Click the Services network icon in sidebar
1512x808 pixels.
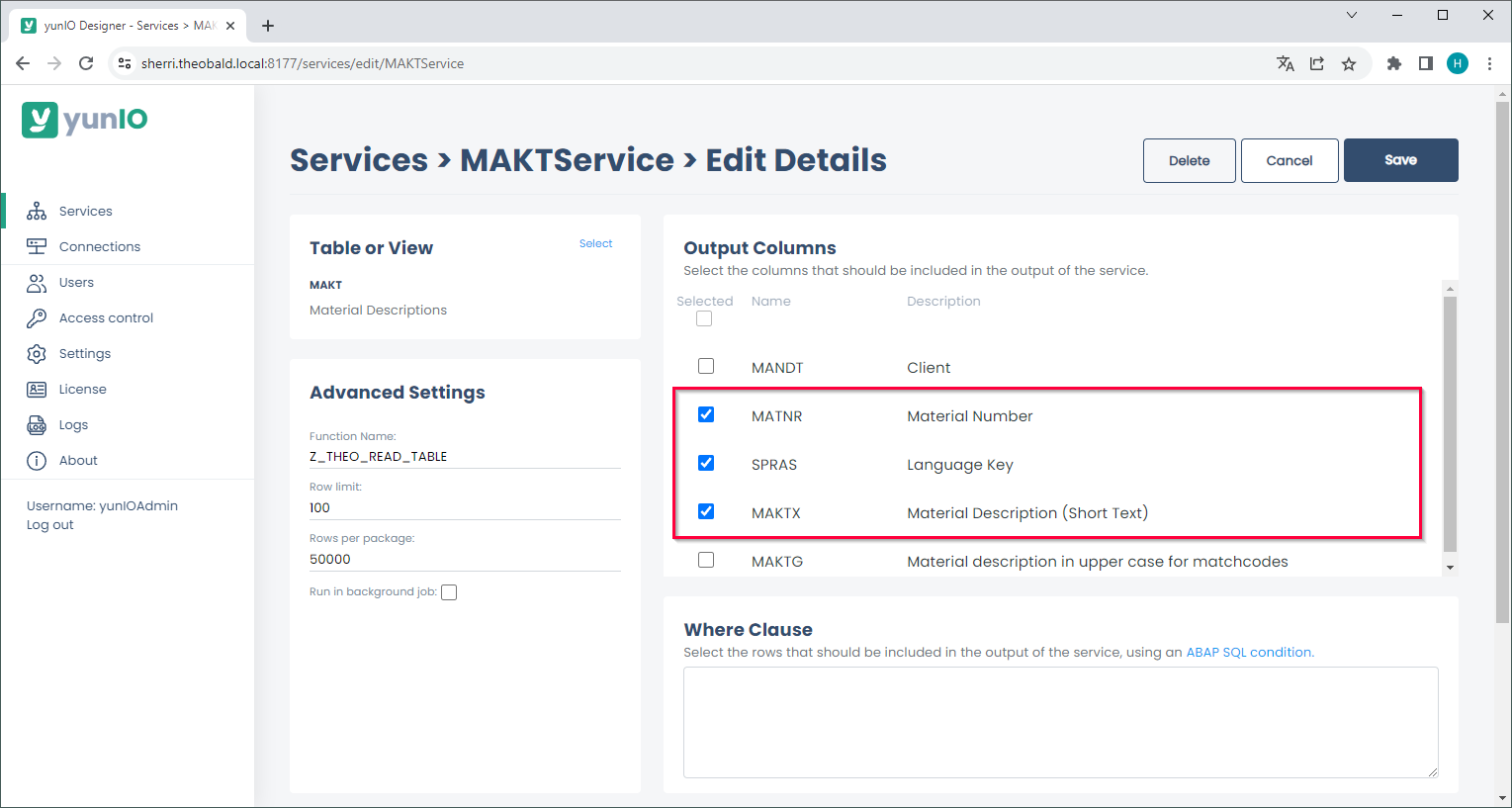(37, 211)
